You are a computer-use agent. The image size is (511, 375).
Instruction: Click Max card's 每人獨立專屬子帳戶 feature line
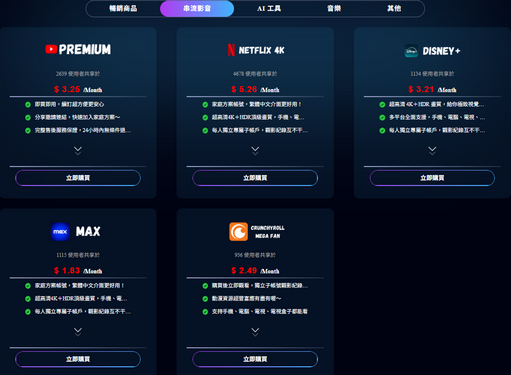83,312
